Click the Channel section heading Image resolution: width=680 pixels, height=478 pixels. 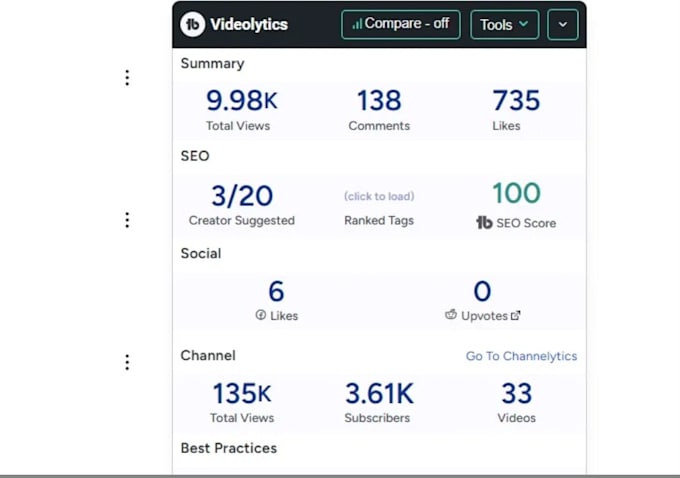pyautogui.click(x=208, y=356)
